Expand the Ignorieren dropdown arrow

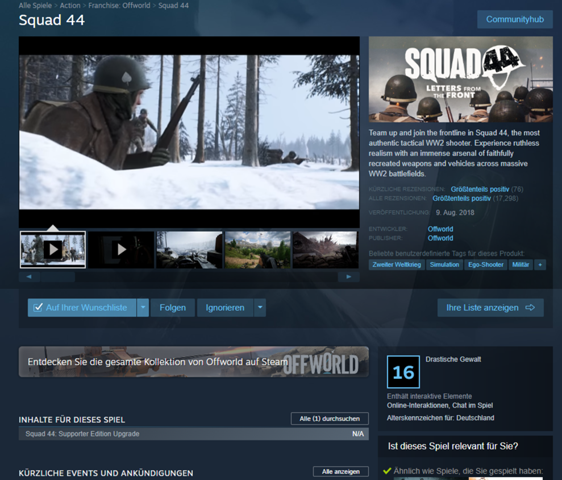click(260, 308)
